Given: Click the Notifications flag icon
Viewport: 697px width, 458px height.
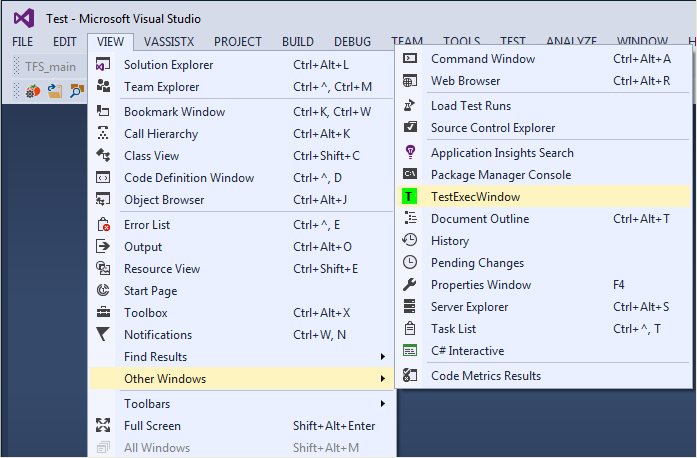Looking at the screenshot, I should point(103,334).
